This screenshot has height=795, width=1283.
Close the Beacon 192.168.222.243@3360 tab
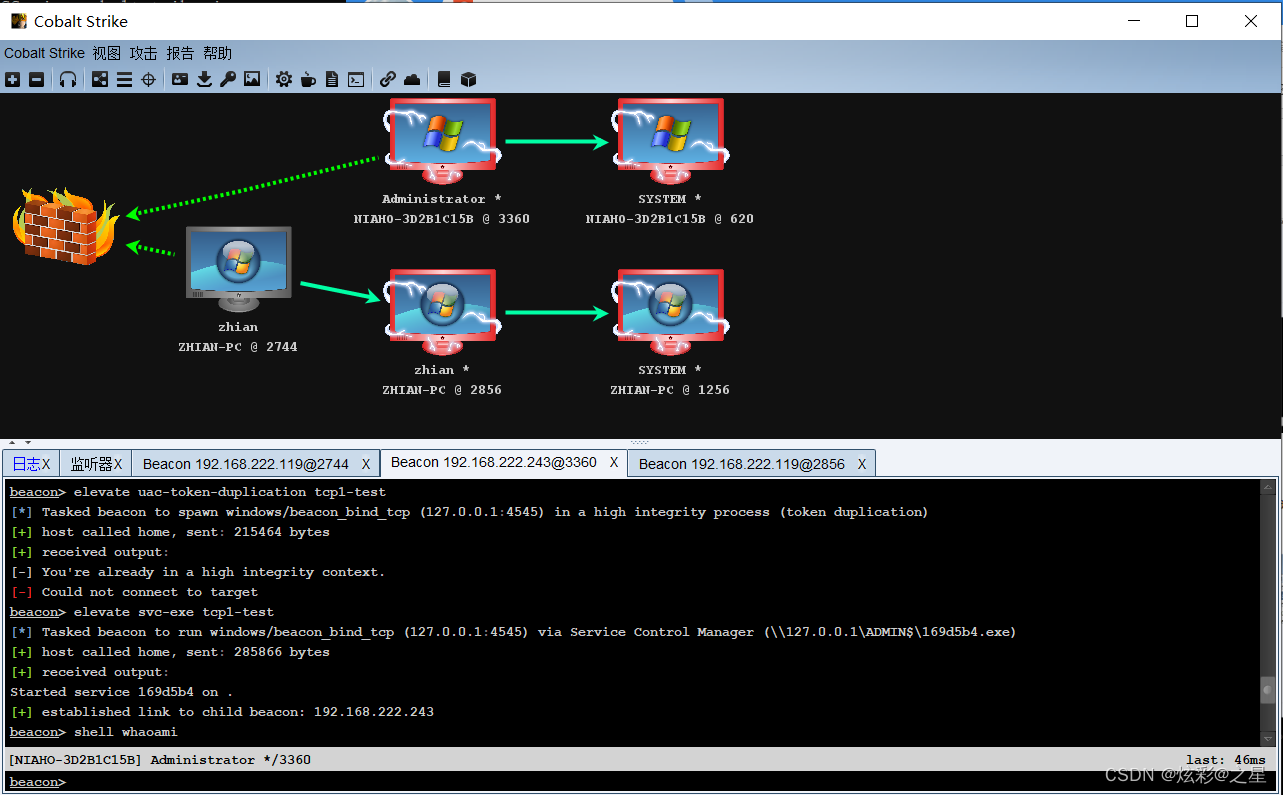[614, 463]
